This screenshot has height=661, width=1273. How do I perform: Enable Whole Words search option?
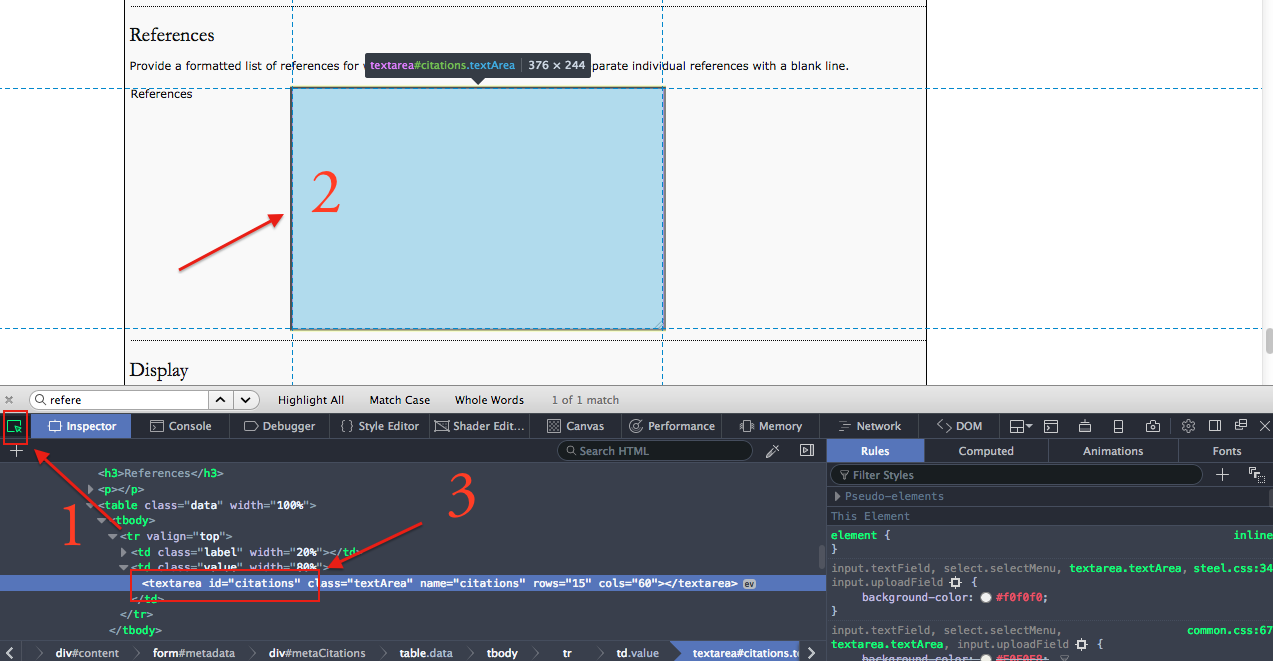(489, 400)
